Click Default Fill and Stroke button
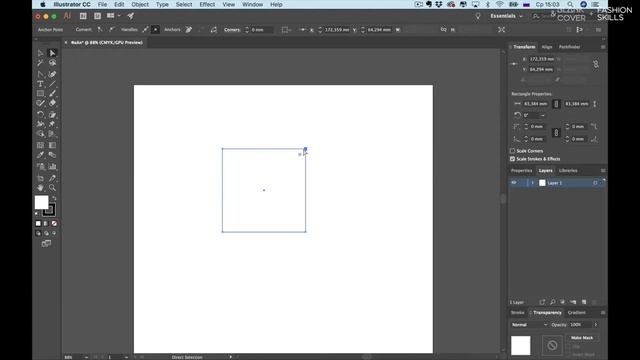Image resolution: width=640 pixels, height=360 pixels. pos(37,213)
